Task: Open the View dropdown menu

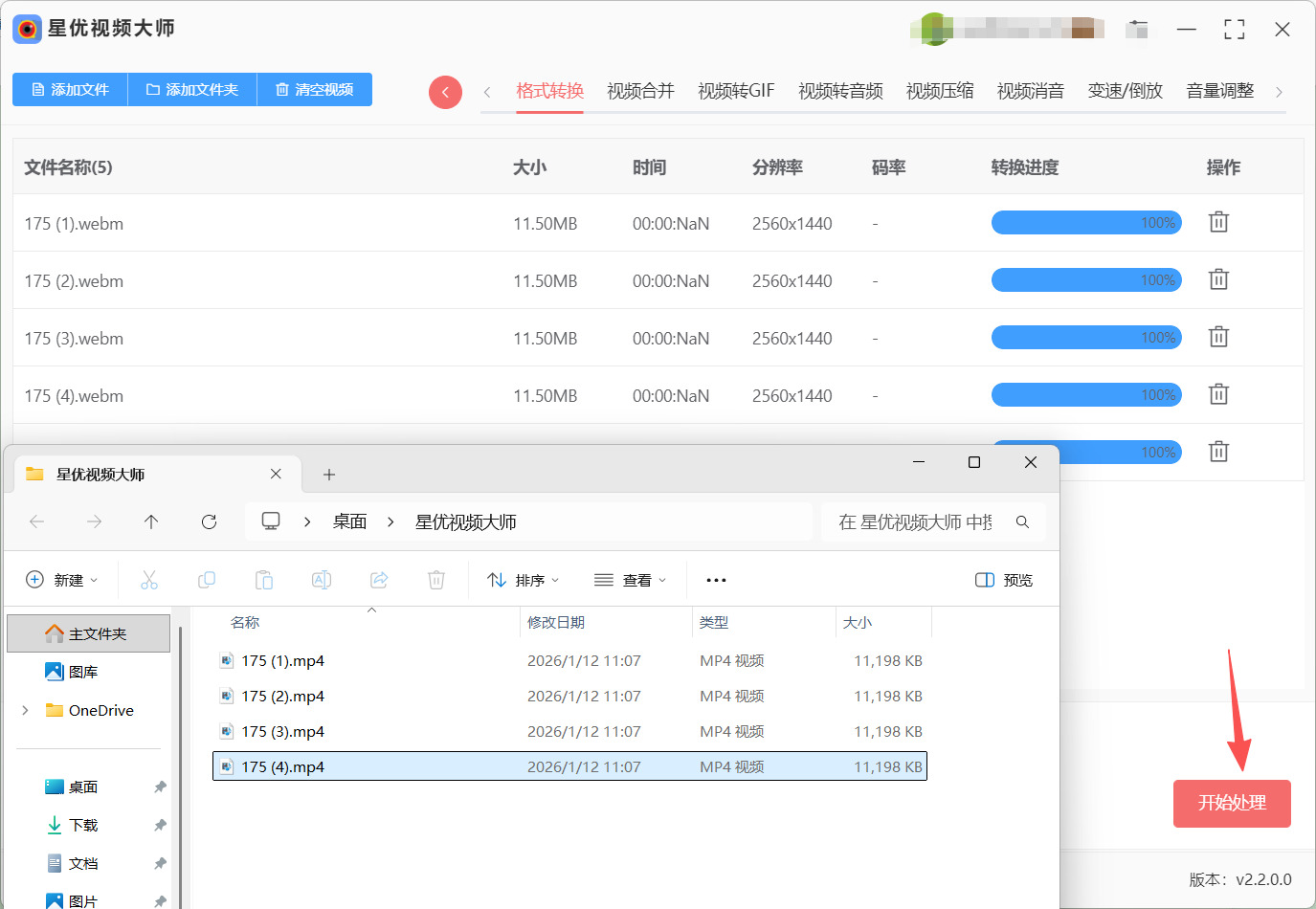Action: click(630, 580)
